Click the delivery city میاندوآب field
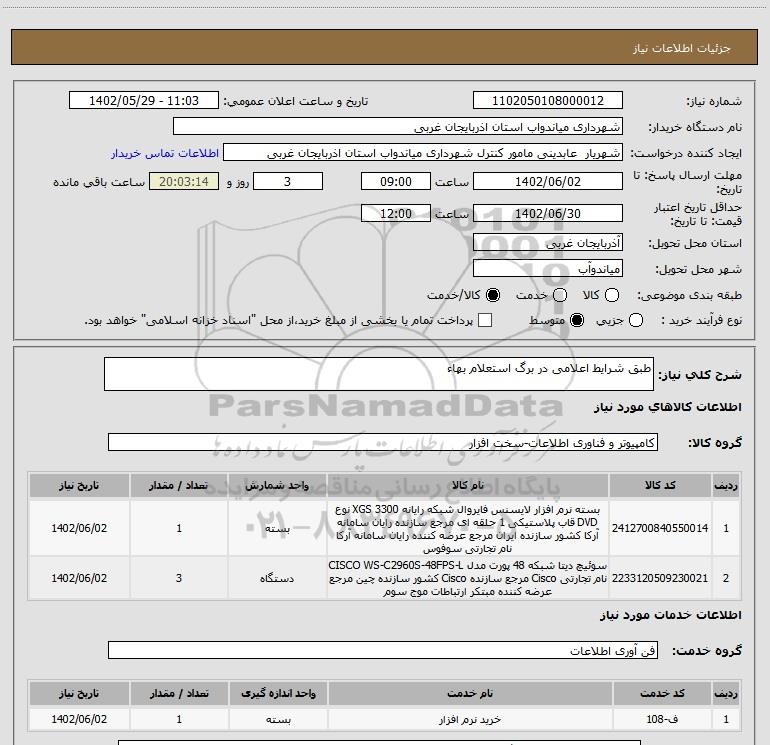This screenshot has height=745, width=770. pos(547,269)
